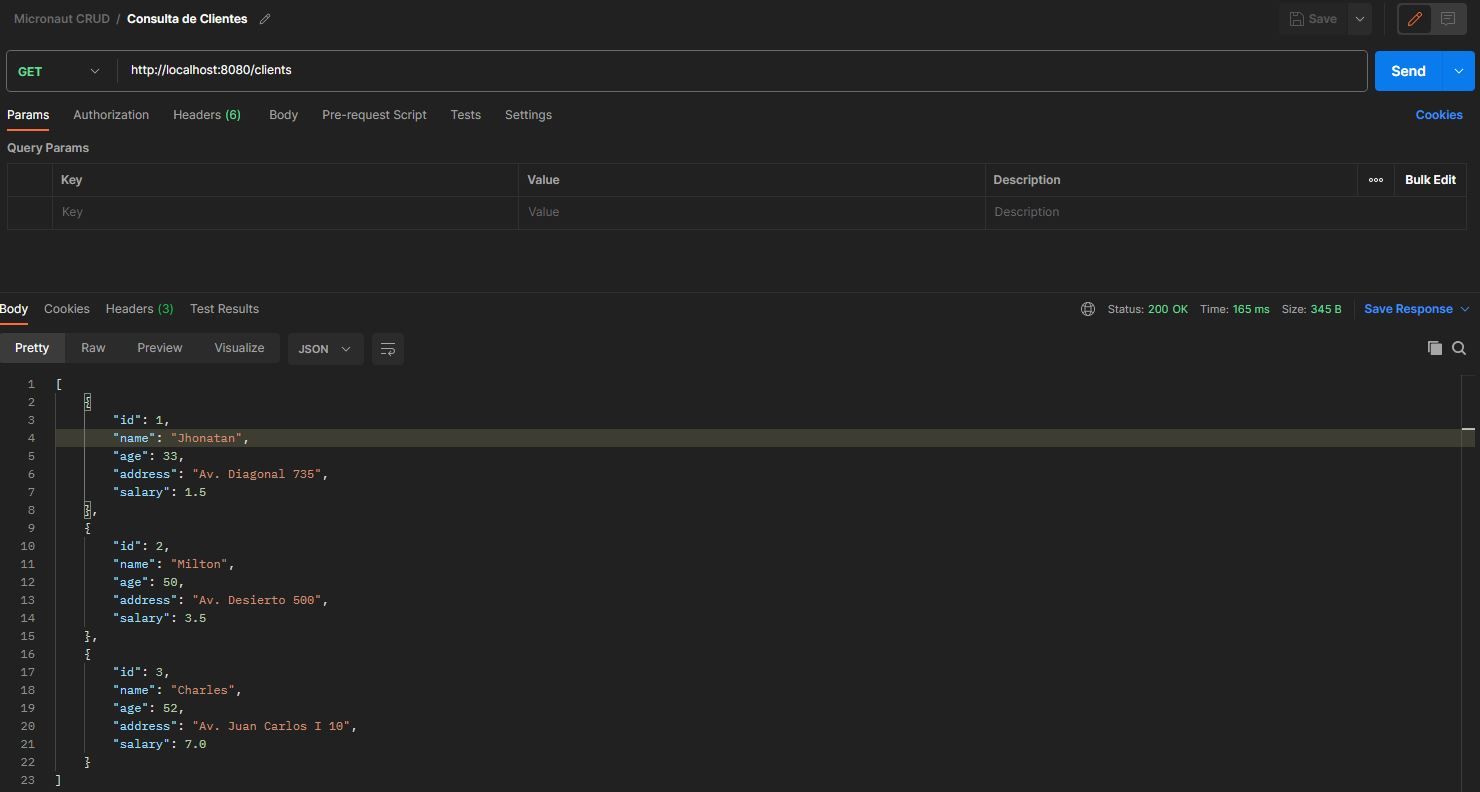Screen dimensions: 1480x792
Task: Collapse the JSON object at line 2
Action: click(x=88, y=402)
